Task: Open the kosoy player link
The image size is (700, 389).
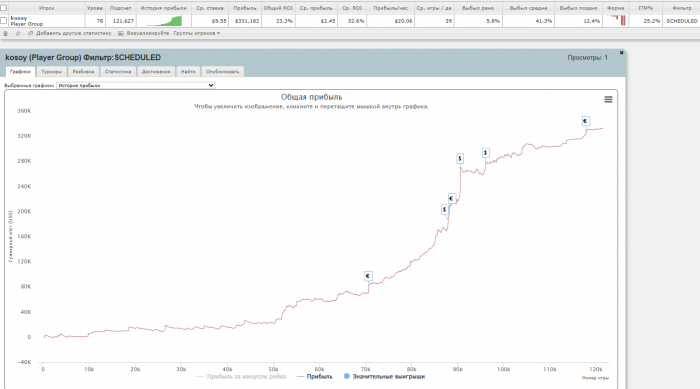Action: pyautogui.click(x=19, y=18)
